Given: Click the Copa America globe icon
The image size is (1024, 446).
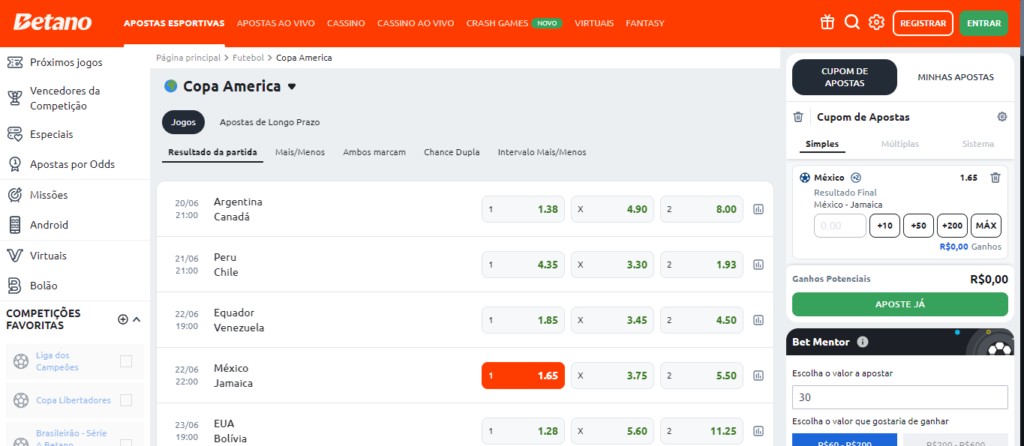Looking at the screenshot, I should click(x=171, y=86).
